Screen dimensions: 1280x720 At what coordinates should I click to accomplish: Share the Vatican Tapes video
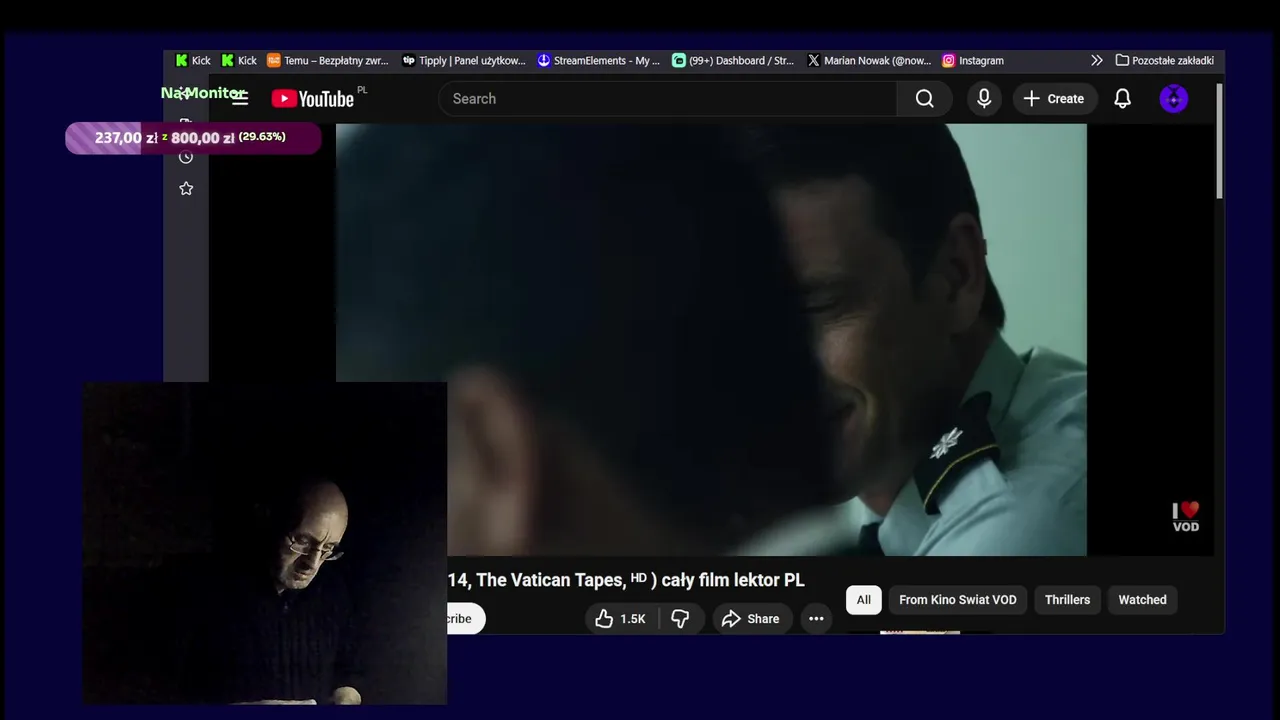tap(750, 619)
